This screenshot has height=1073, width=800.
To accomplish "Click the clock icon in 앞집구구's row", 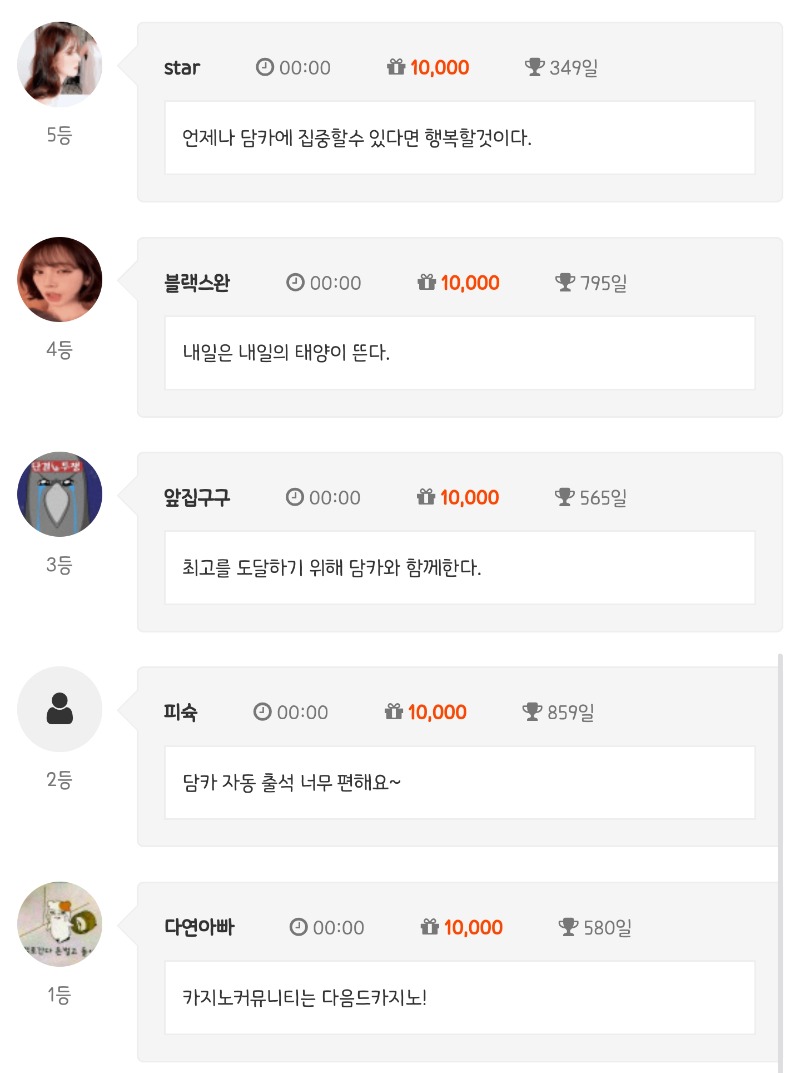I will (x=295, y=497).
